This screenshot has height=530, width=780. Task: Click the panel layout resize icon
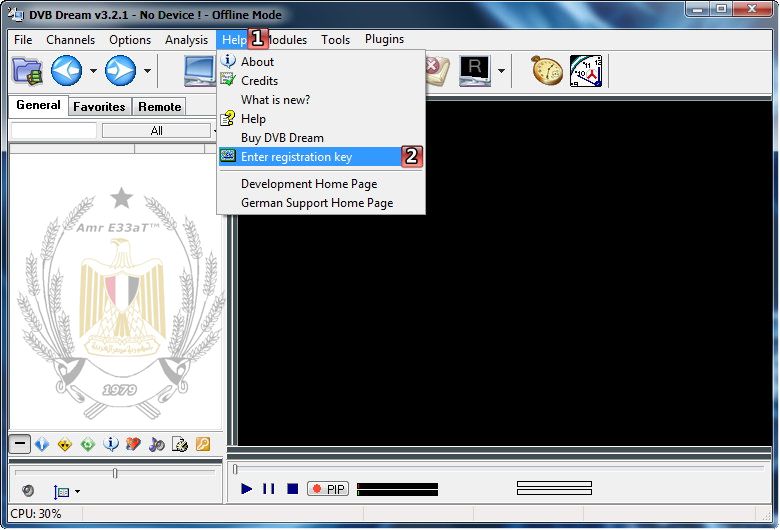[61, 492]
